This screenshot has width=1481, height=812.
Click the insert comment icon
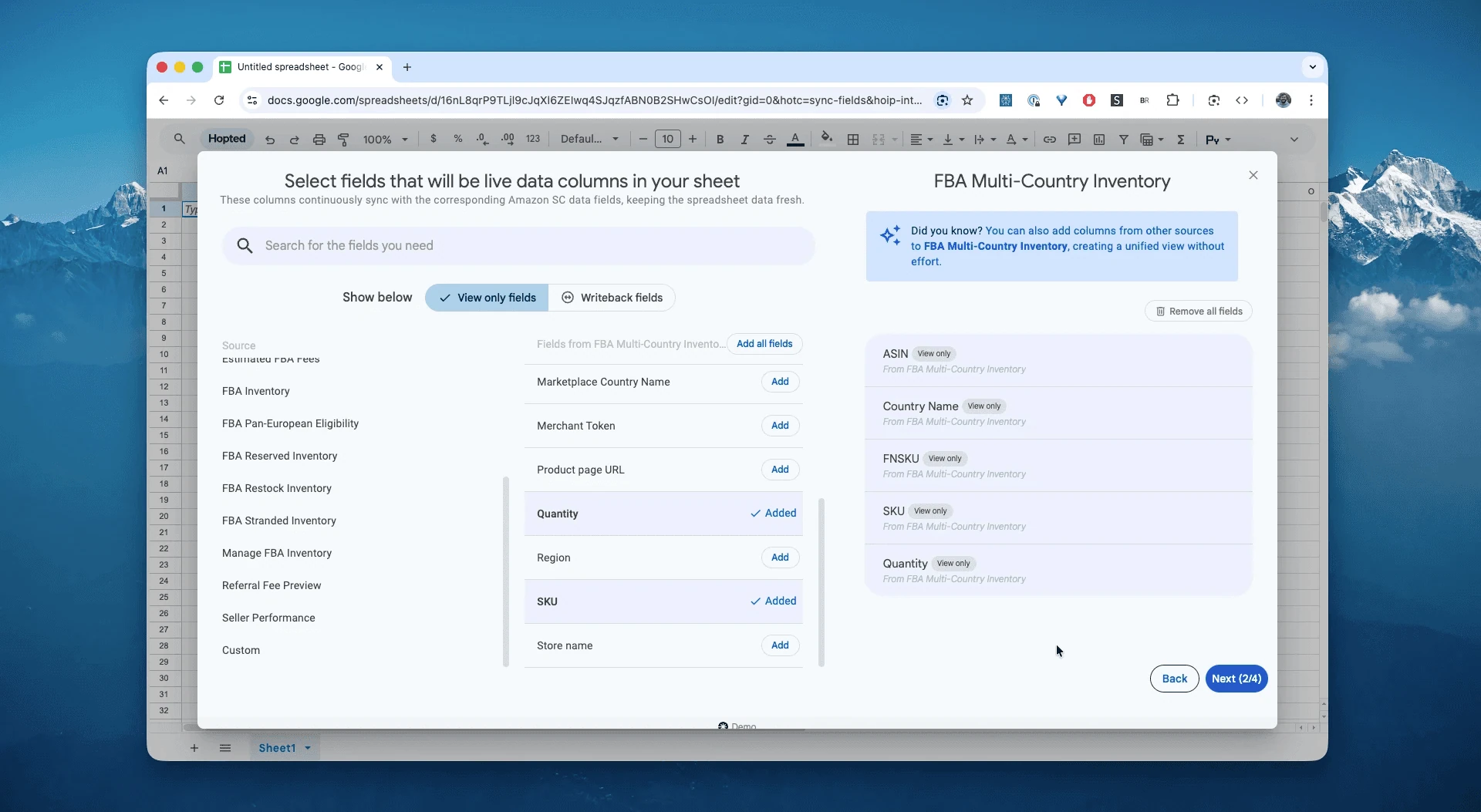(x=1074, y=140)
